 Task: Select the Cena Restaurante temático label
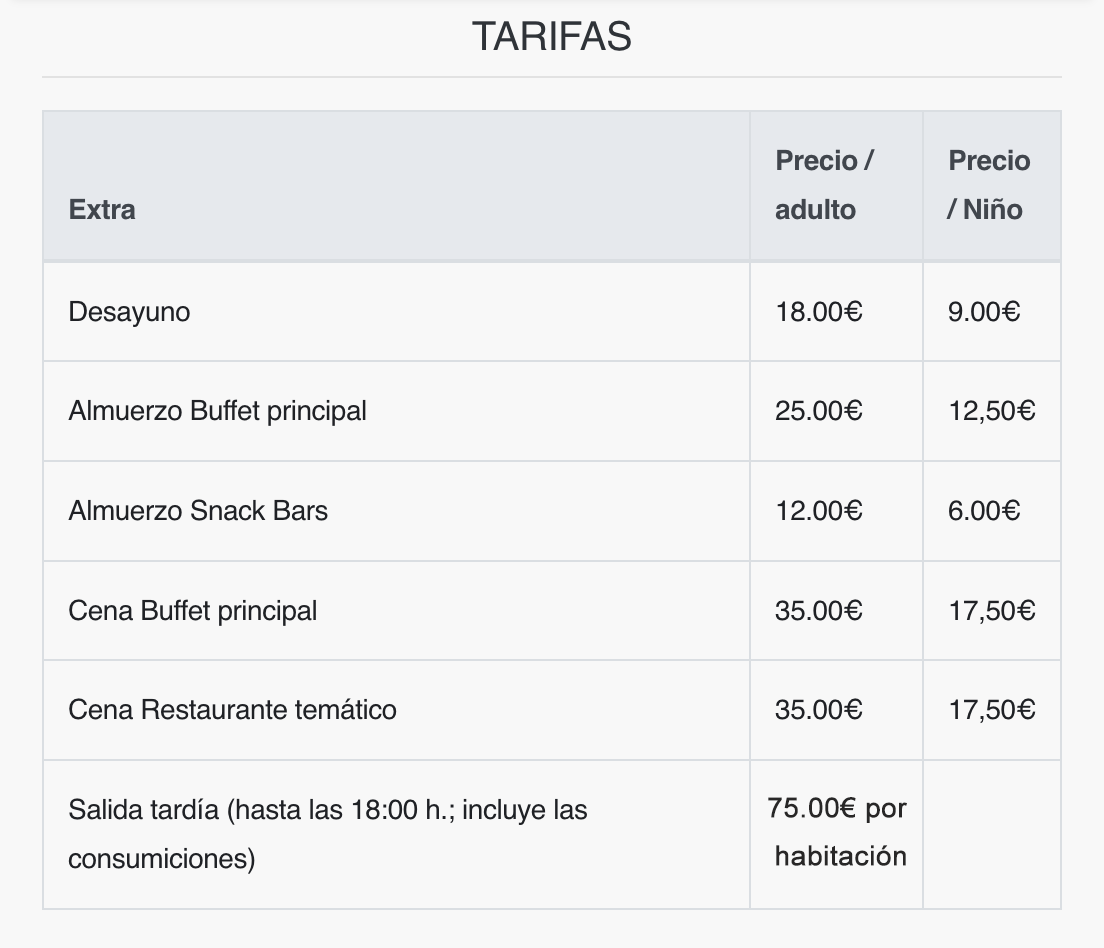click(x=232, y=710)
